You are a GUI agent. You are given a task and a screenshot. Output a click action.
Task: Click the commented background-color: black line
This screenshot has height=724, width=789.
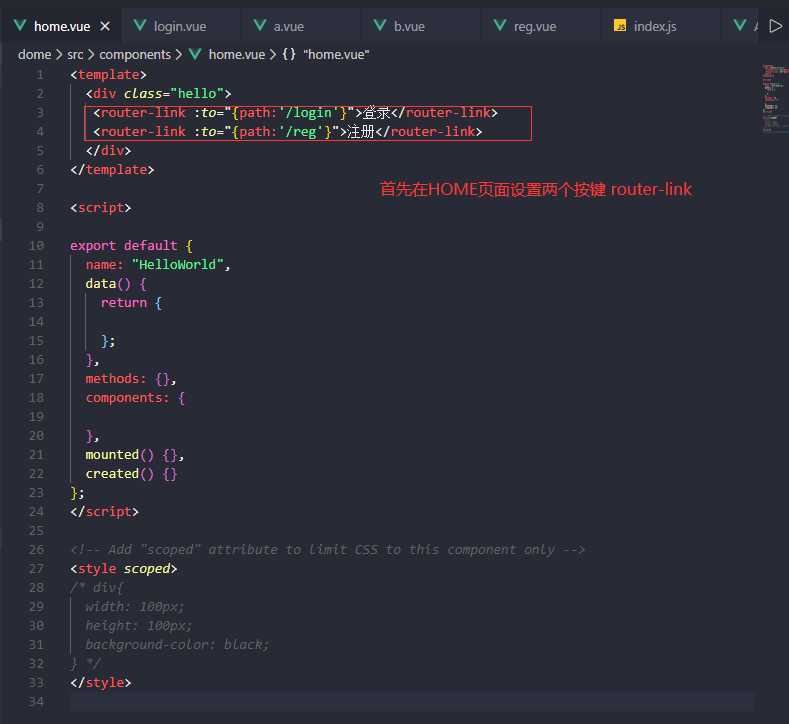click(x=177, y=645)
